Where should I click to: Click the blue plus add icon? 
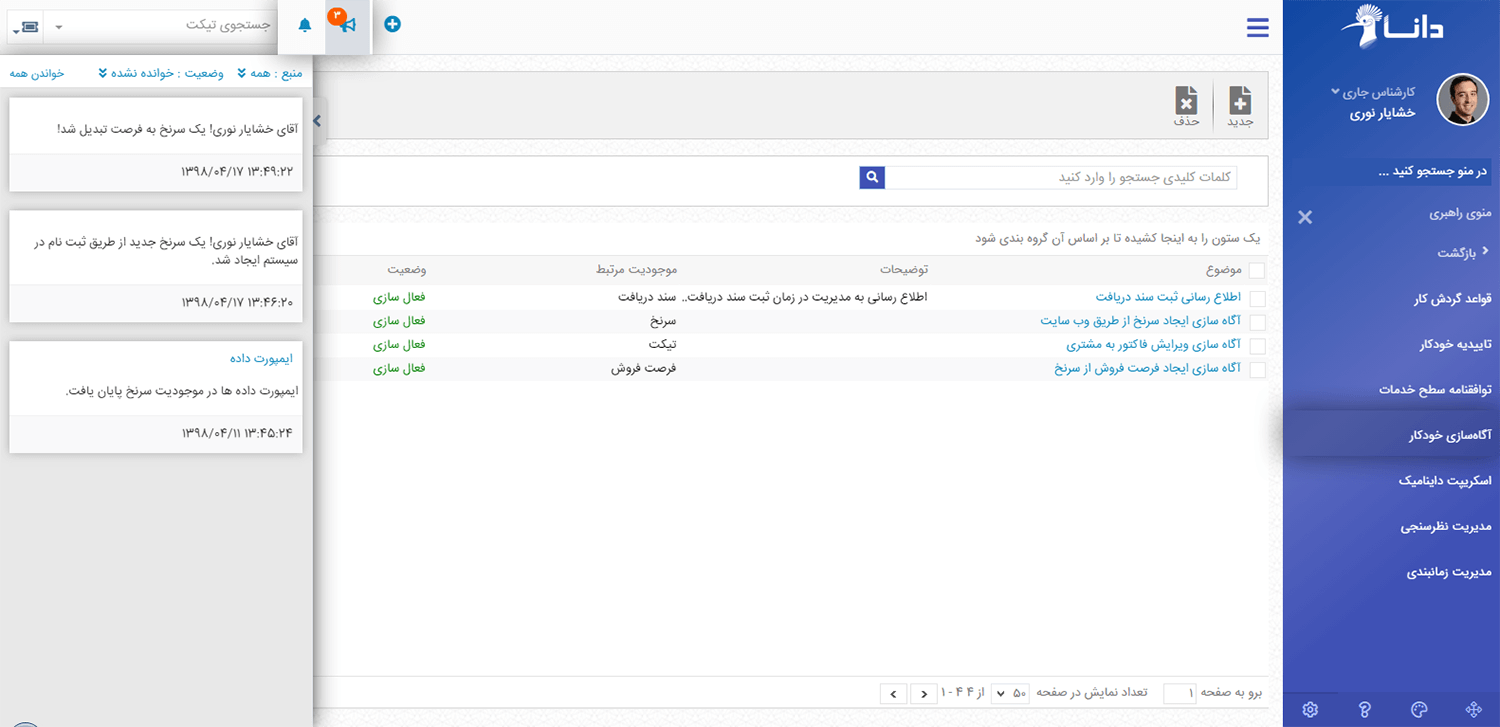(392, 24)
